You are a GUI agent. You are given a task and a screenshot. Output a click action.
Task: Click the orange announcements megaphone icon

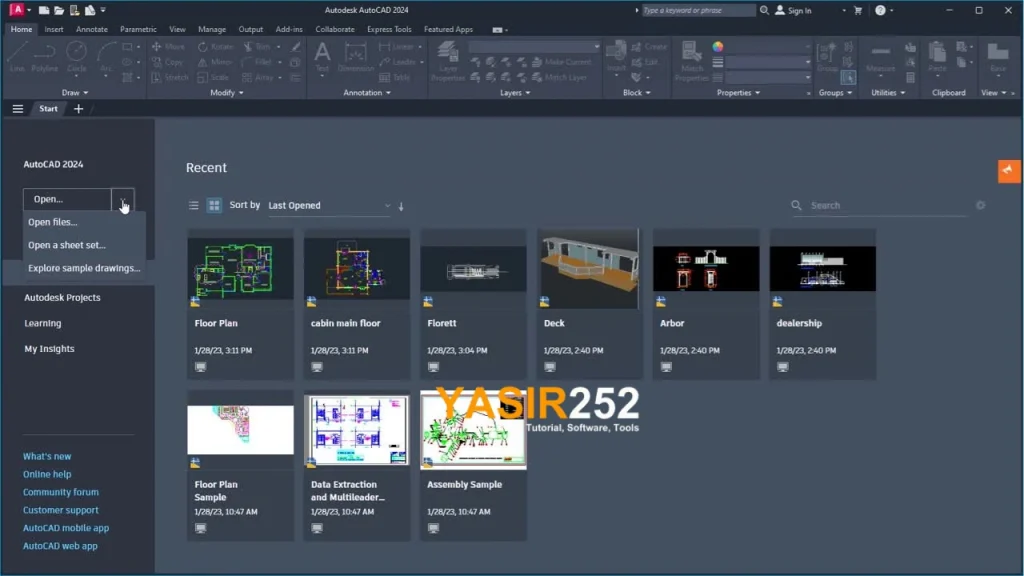pyautogui.click(x=1008, y=171)
